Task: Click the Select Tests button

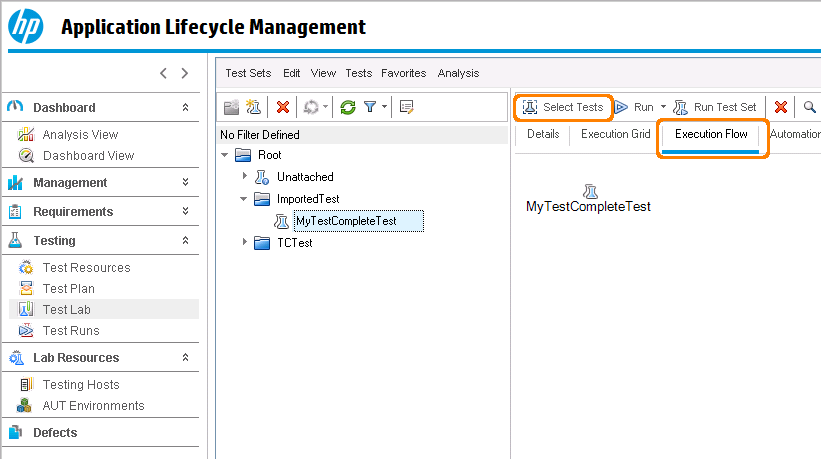Action: (x=563, y=107)
